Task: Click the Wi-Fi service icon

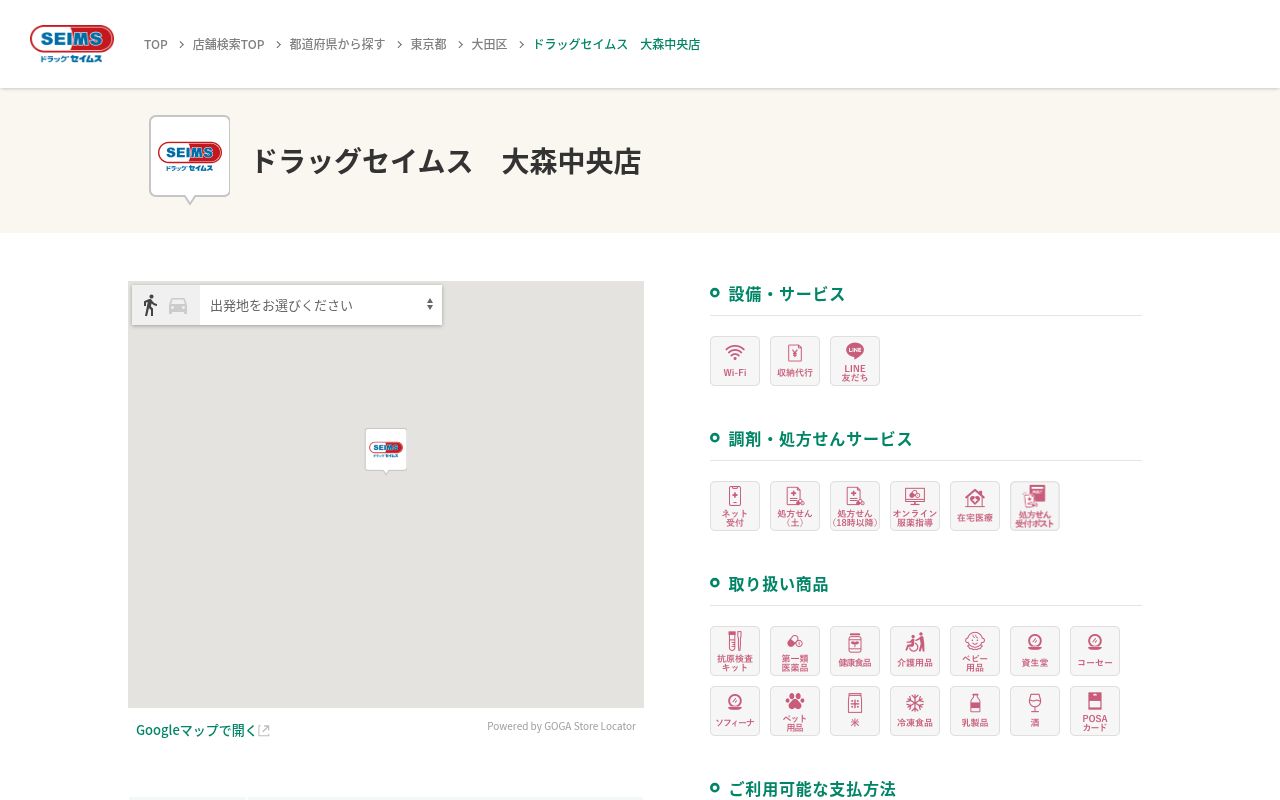Action: [x=735, y=361]
